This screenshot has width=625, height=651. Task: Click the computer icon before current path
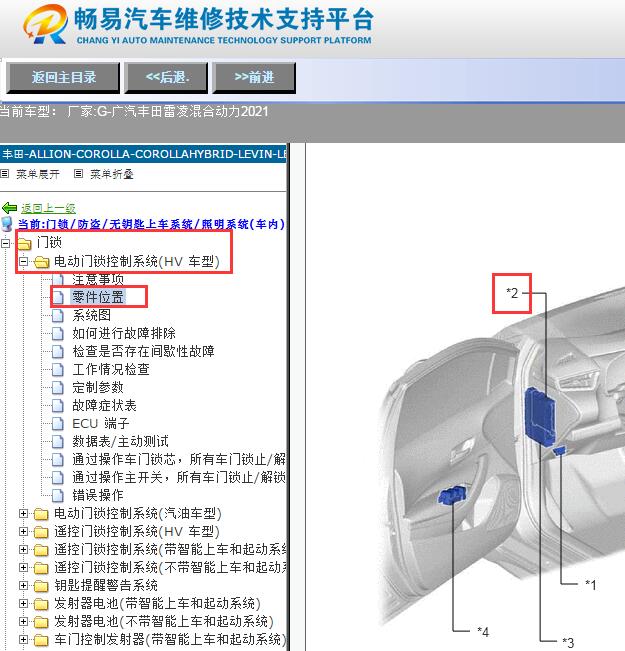7,224
